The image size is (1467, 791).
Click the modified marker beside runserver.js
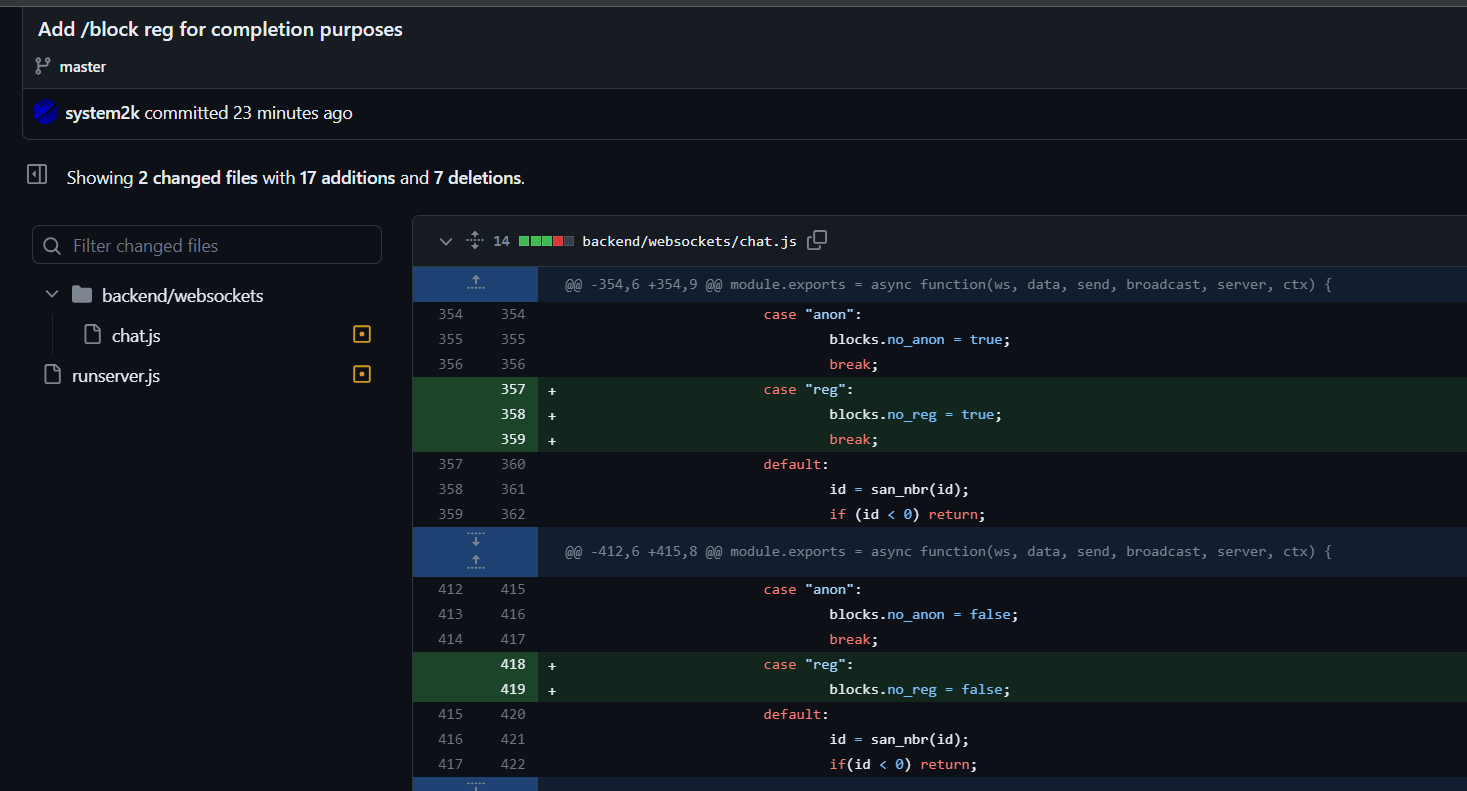[x=362, y=375]
